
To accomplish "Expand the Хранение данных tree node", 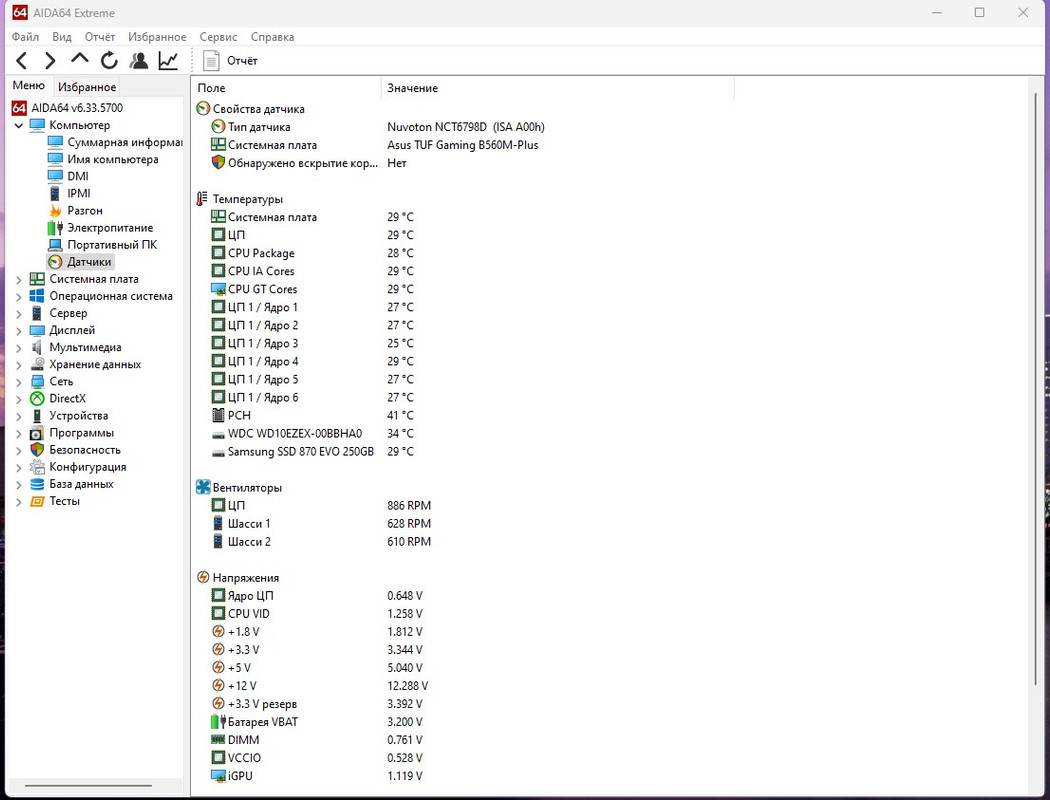I will (x=19, y=365).
